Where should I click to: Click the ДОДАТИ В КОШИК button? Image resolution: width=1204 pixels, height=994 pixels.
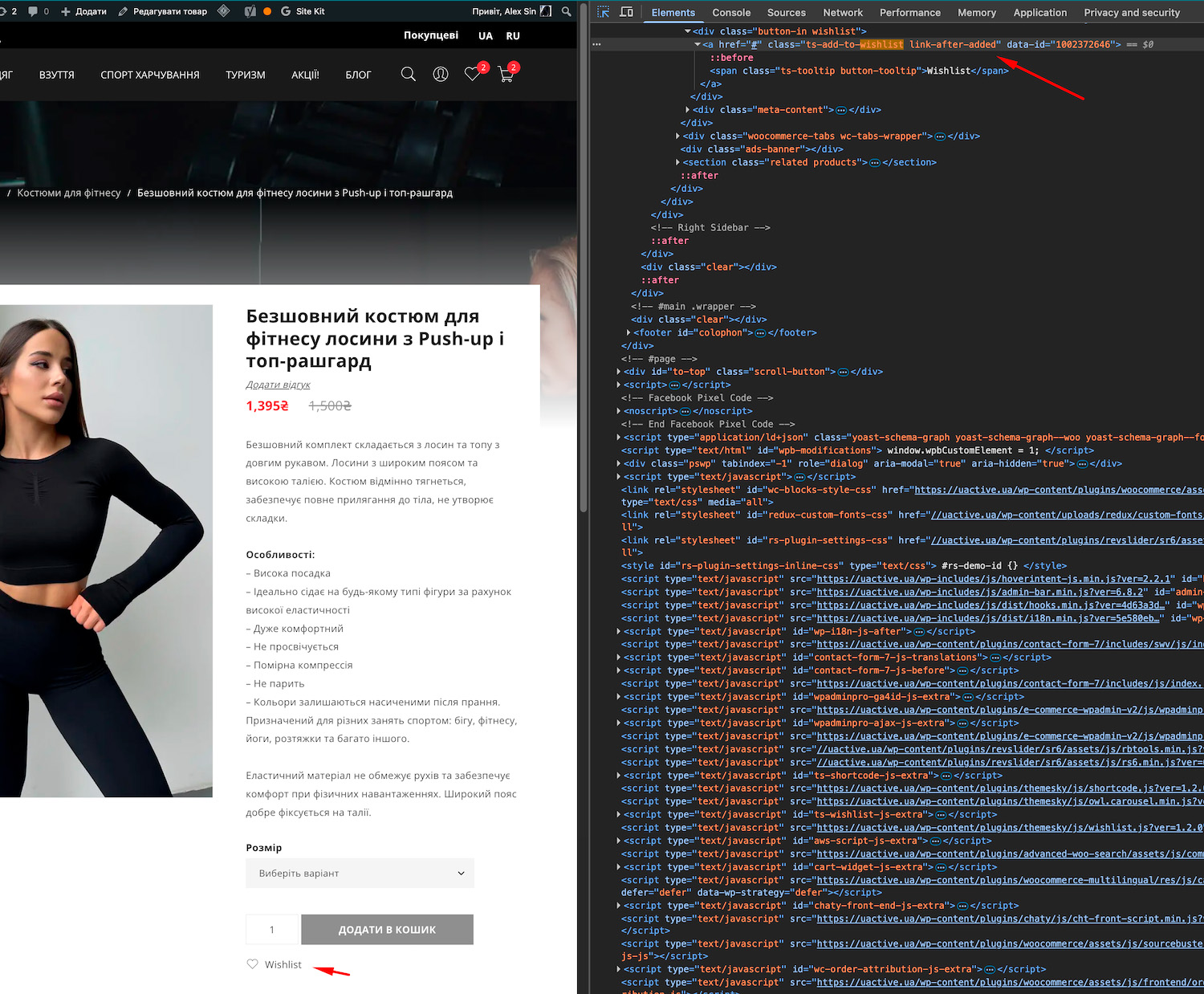pos(387,930)
